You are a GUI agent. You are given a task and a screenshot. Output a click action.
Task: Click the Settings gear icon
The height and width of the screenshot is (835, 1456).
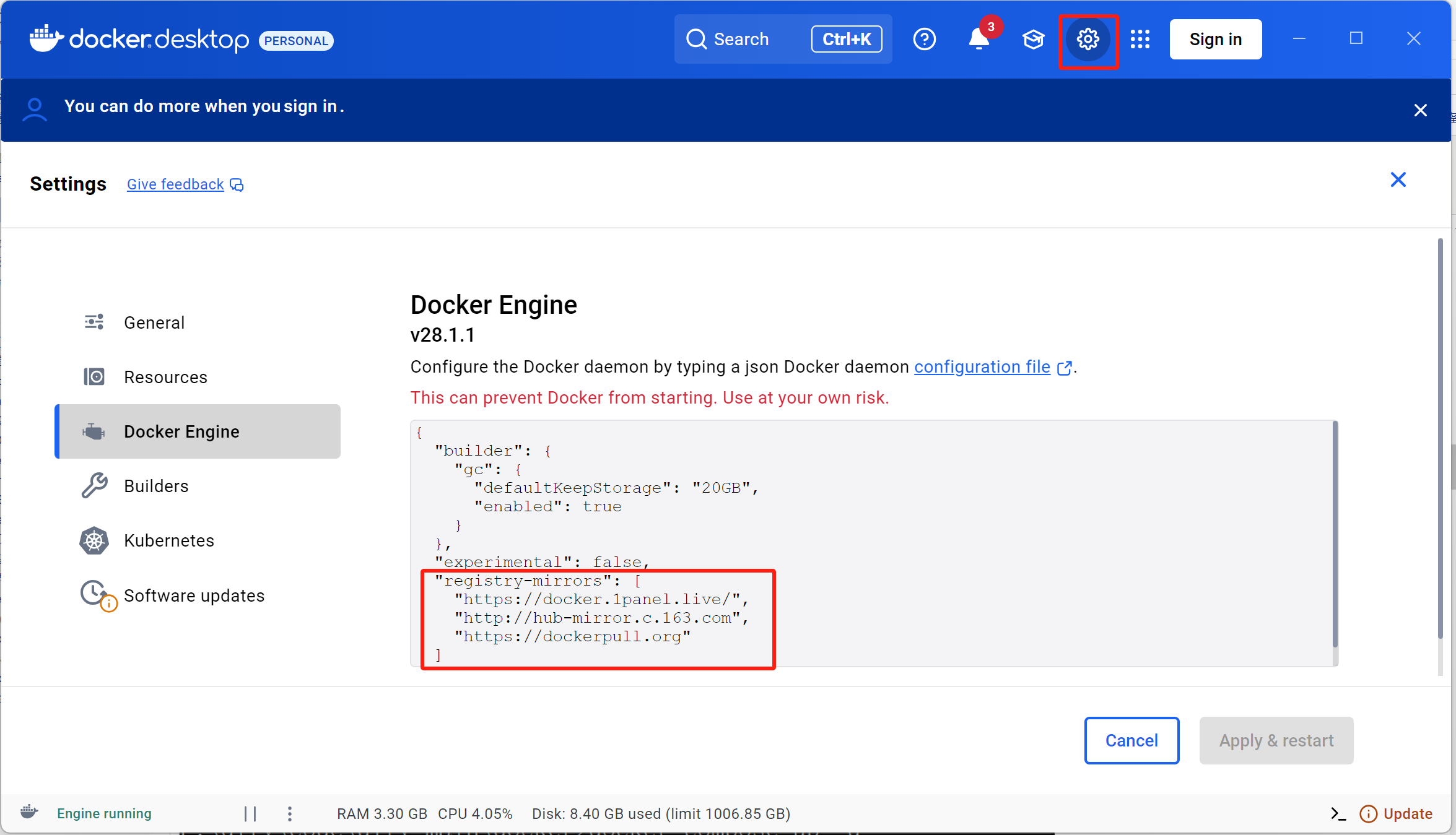(1088, 40)
